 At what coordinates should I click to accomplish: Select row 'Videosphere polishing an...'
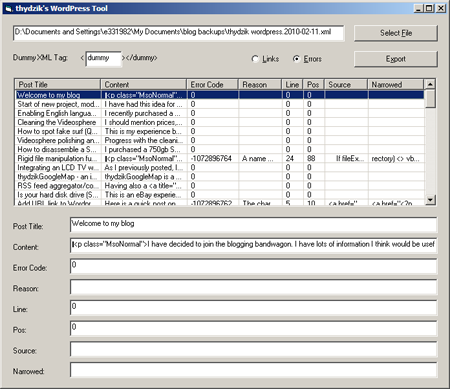(220, 140)
